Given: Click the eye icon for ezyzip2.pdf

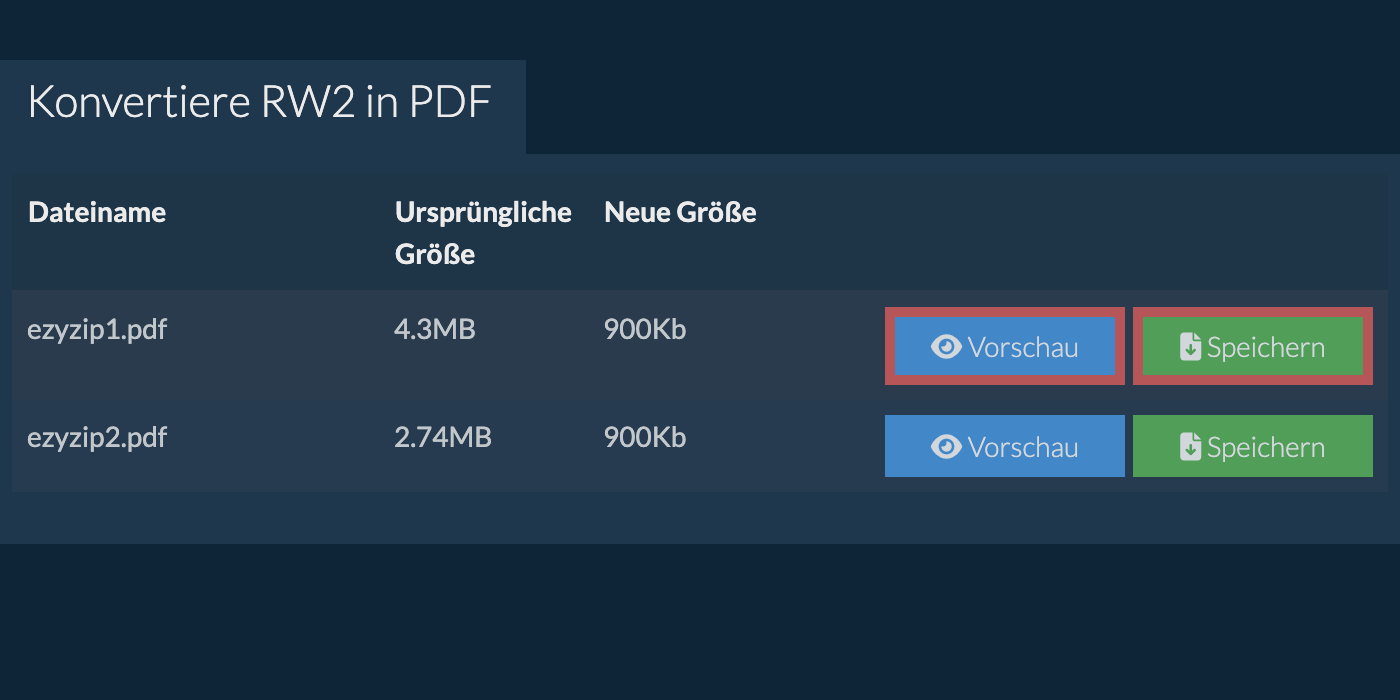Looking at the screenshot, I should tap(945, 447).
